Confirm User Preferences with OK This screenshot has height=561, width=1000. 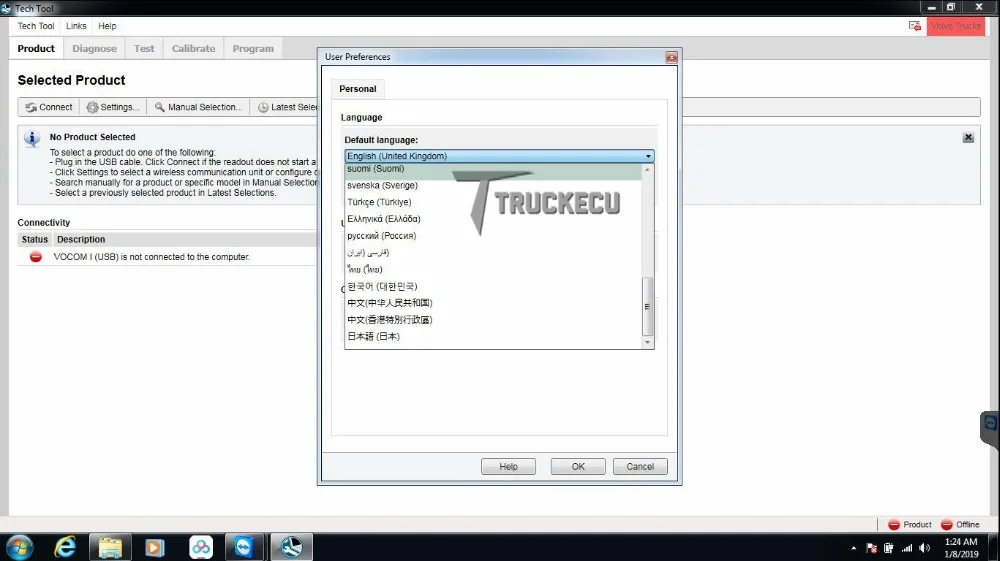click(x=578, y=467)
